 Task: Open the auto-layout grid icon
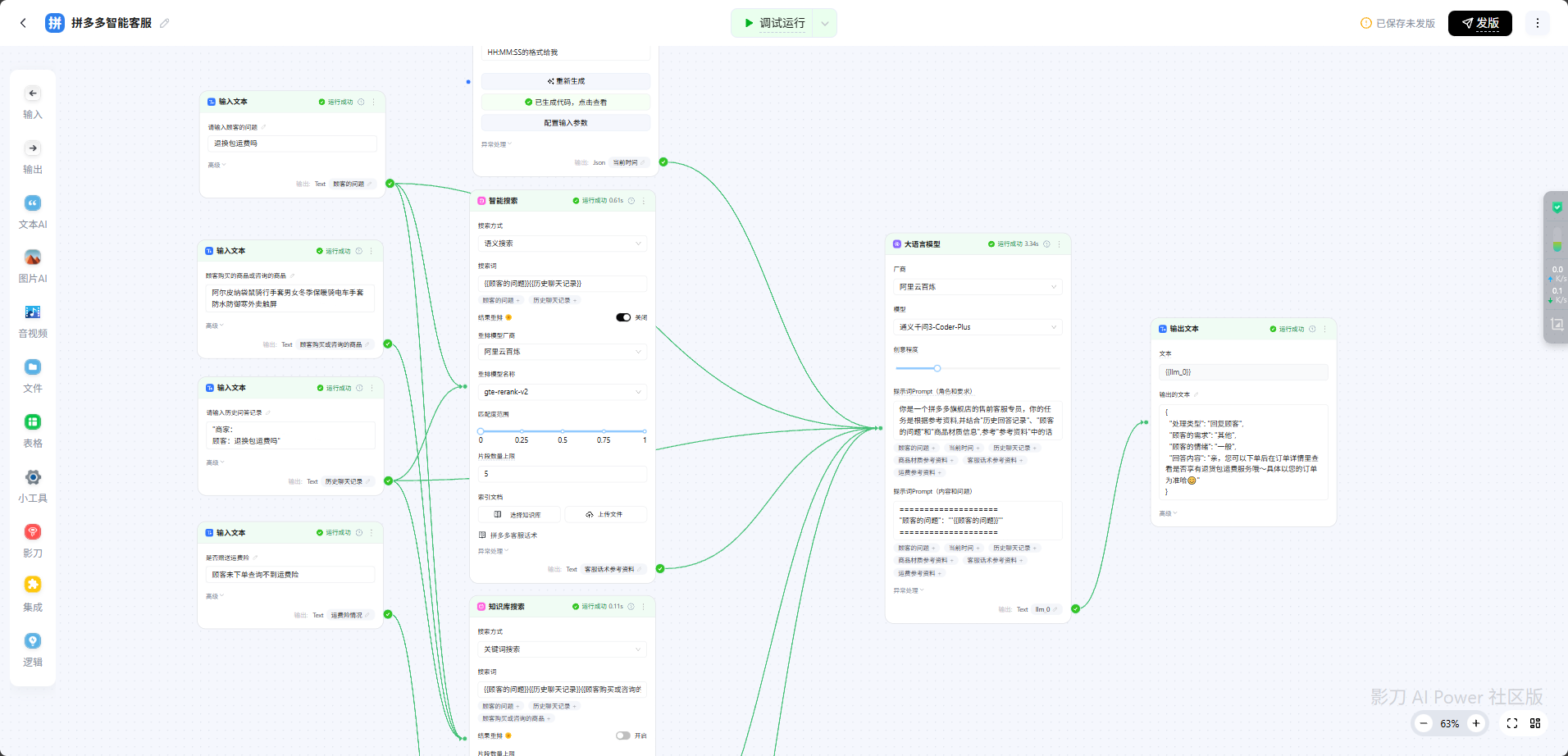[1535, 723]
